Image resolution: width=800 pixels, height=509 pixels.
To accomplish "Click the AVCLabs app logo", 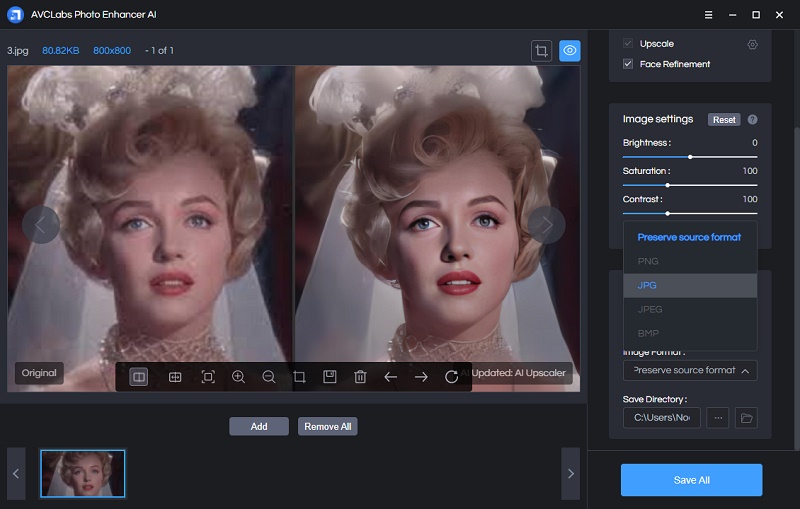I will pyautogui.click(x=15, y=14).
